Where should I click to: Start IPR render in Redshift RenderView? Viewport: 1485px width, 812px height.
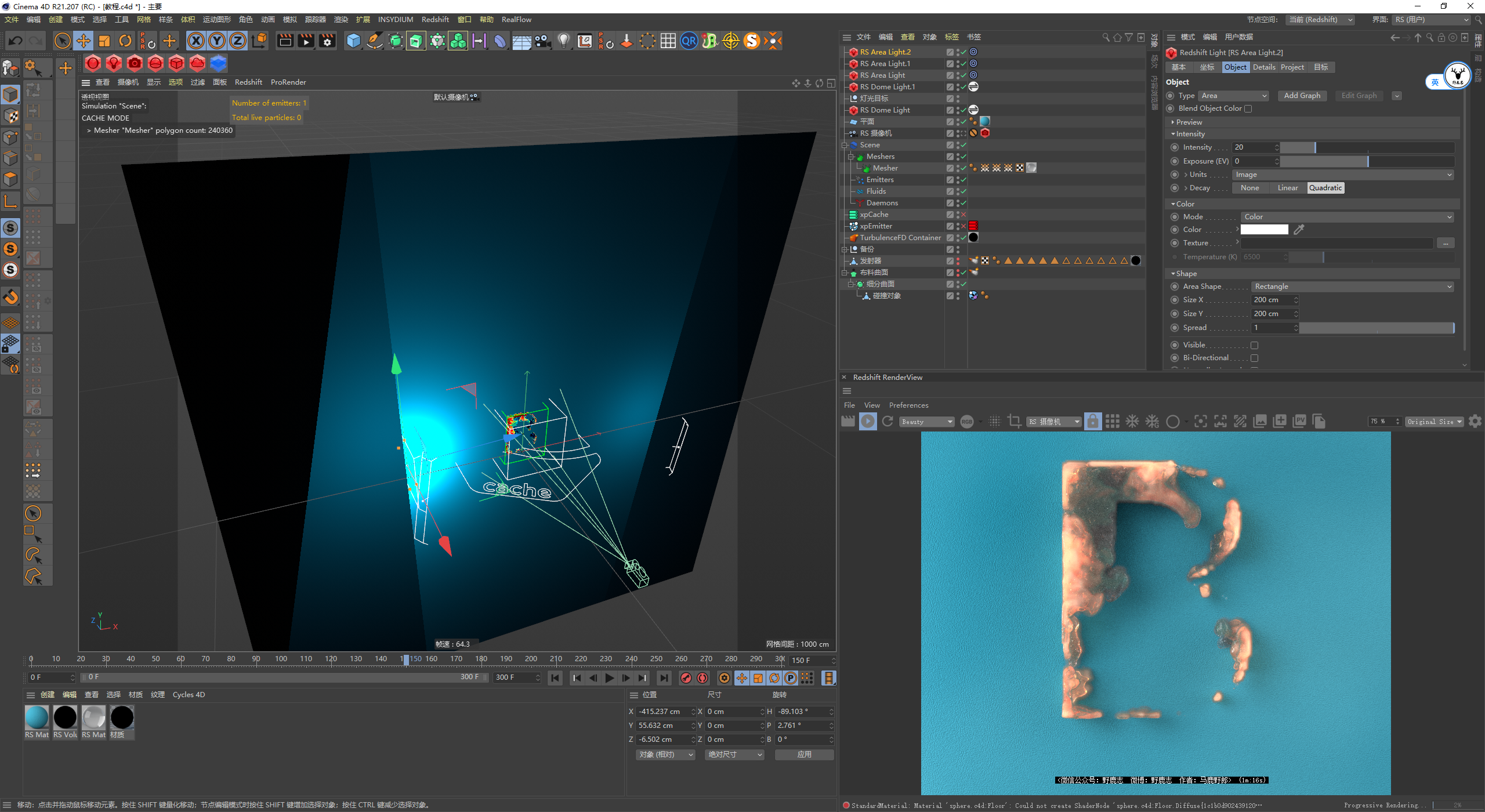[868, 422]
